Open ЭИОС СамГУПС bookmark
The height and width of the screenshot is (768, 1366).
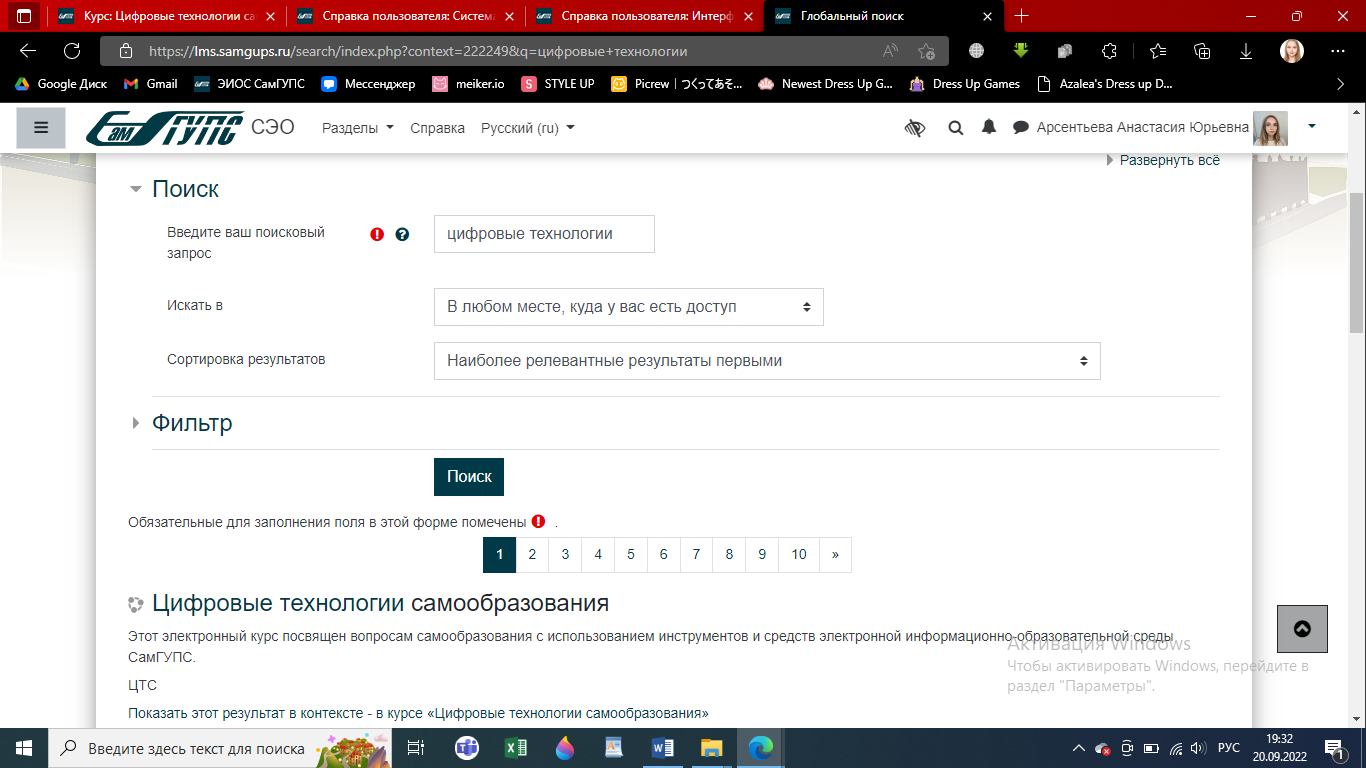[250, 84]
